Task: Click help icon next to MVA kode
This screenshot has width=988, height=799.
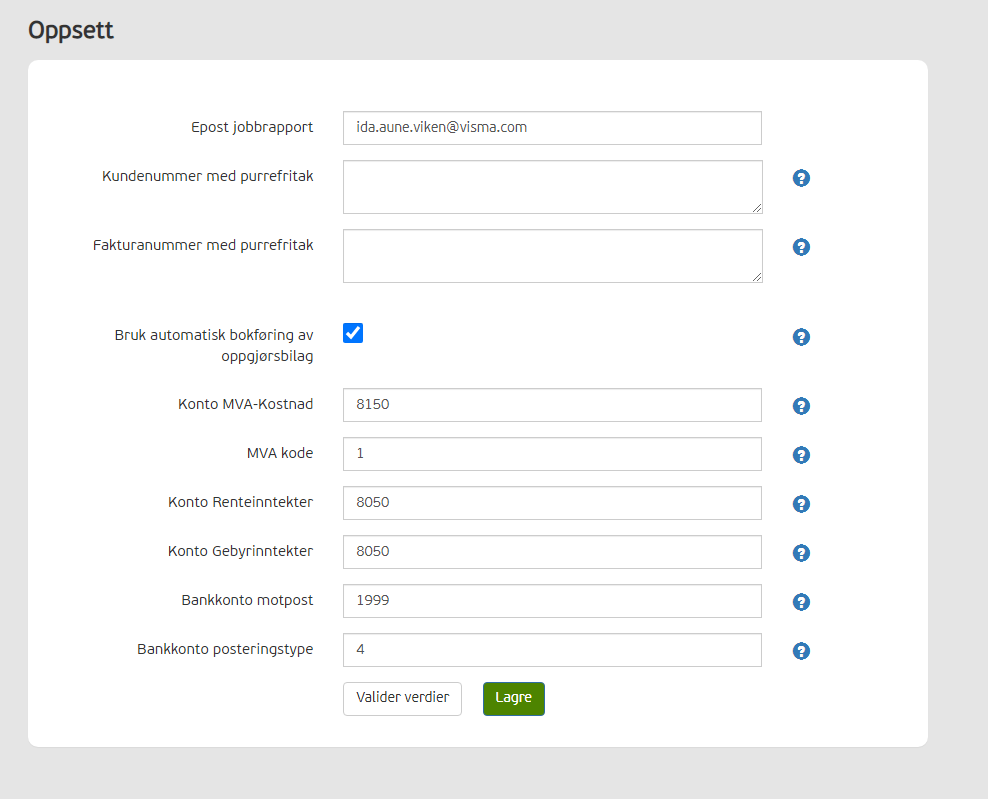Action: [x=801, y=455]
